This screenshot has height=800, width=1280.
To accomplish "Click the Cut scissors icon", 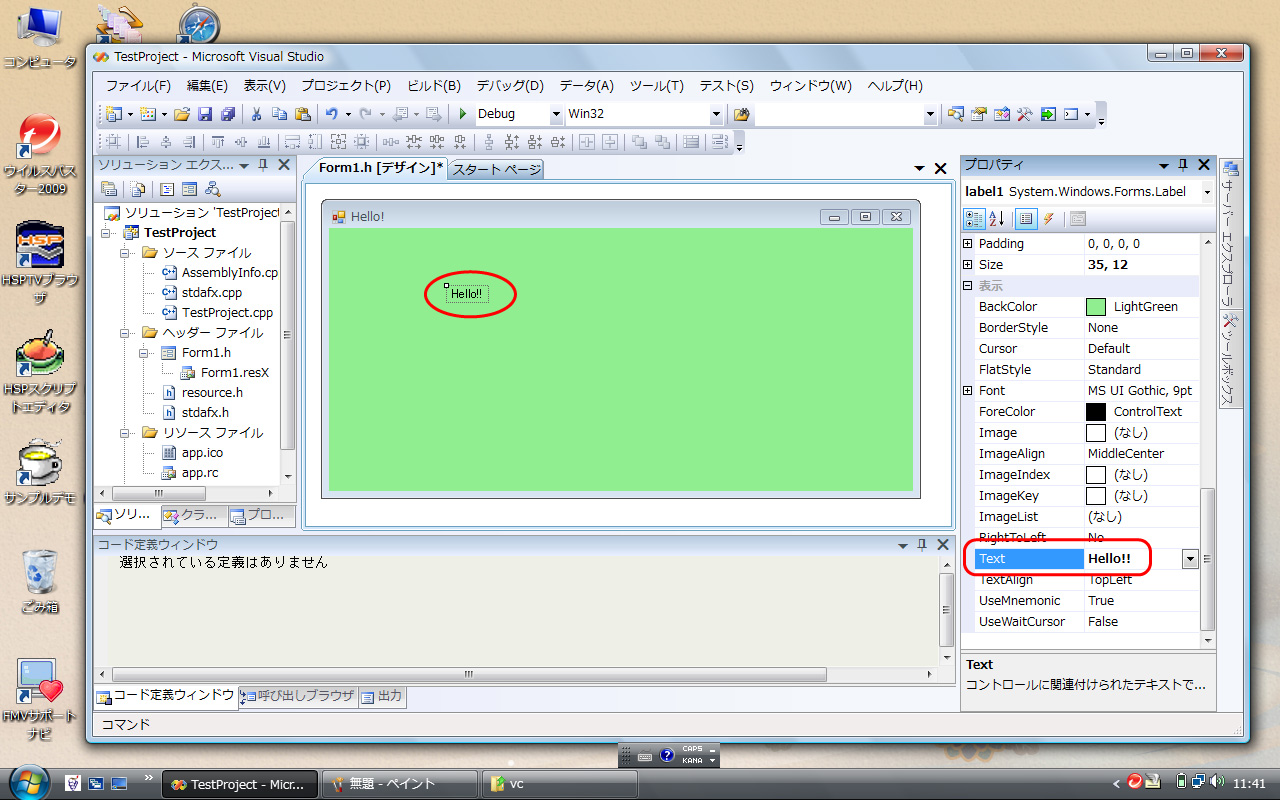I will pyautogui.click(x=256, y=114).
